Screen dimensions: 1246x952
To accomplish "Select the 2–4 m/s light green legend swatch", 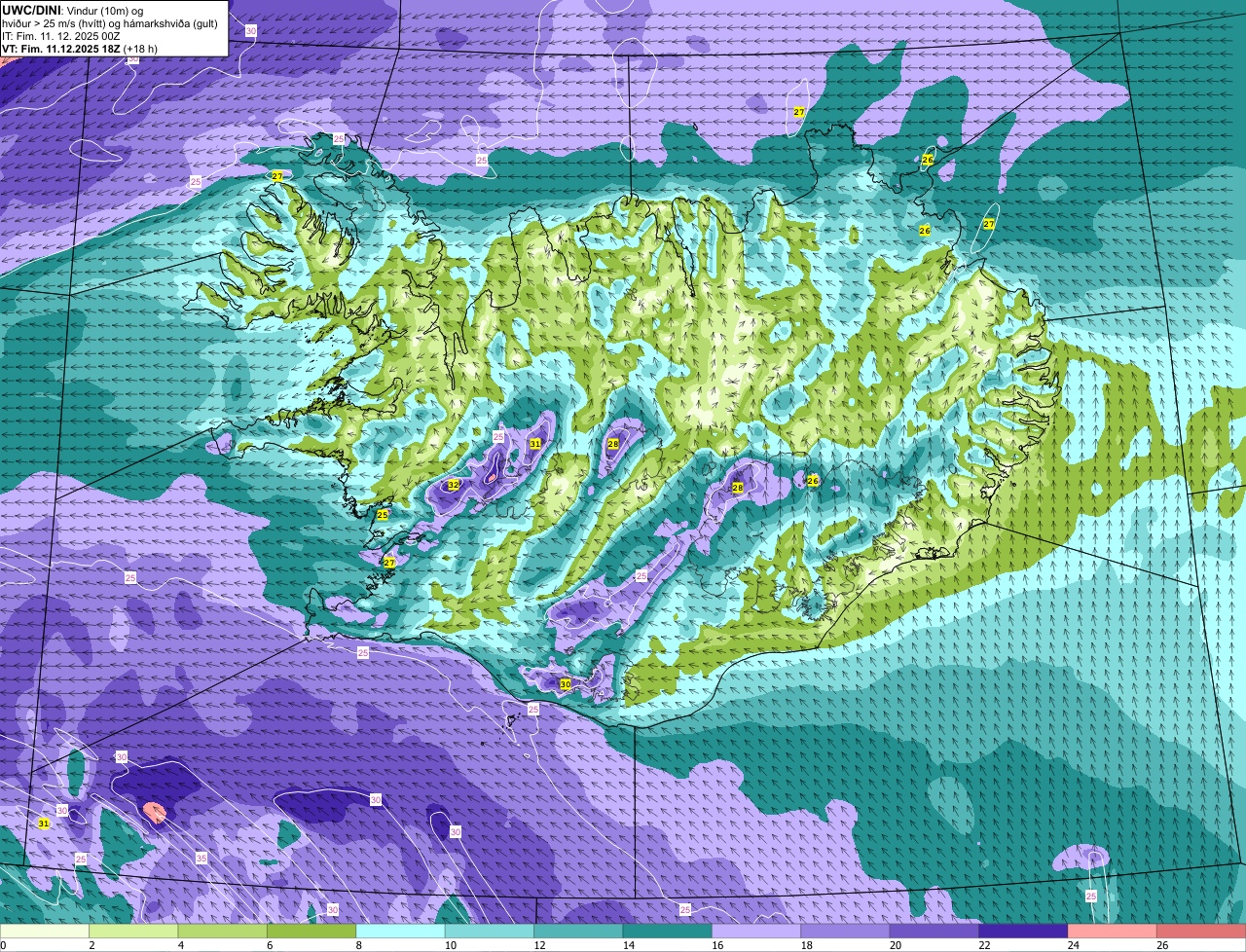I will tap(133, 932).
